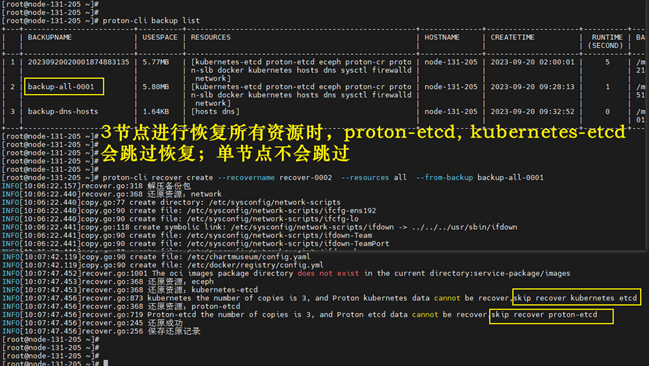649x366 pixels.
Task: Click runtime value 5 in first row
Action: [x=607, y=62]
